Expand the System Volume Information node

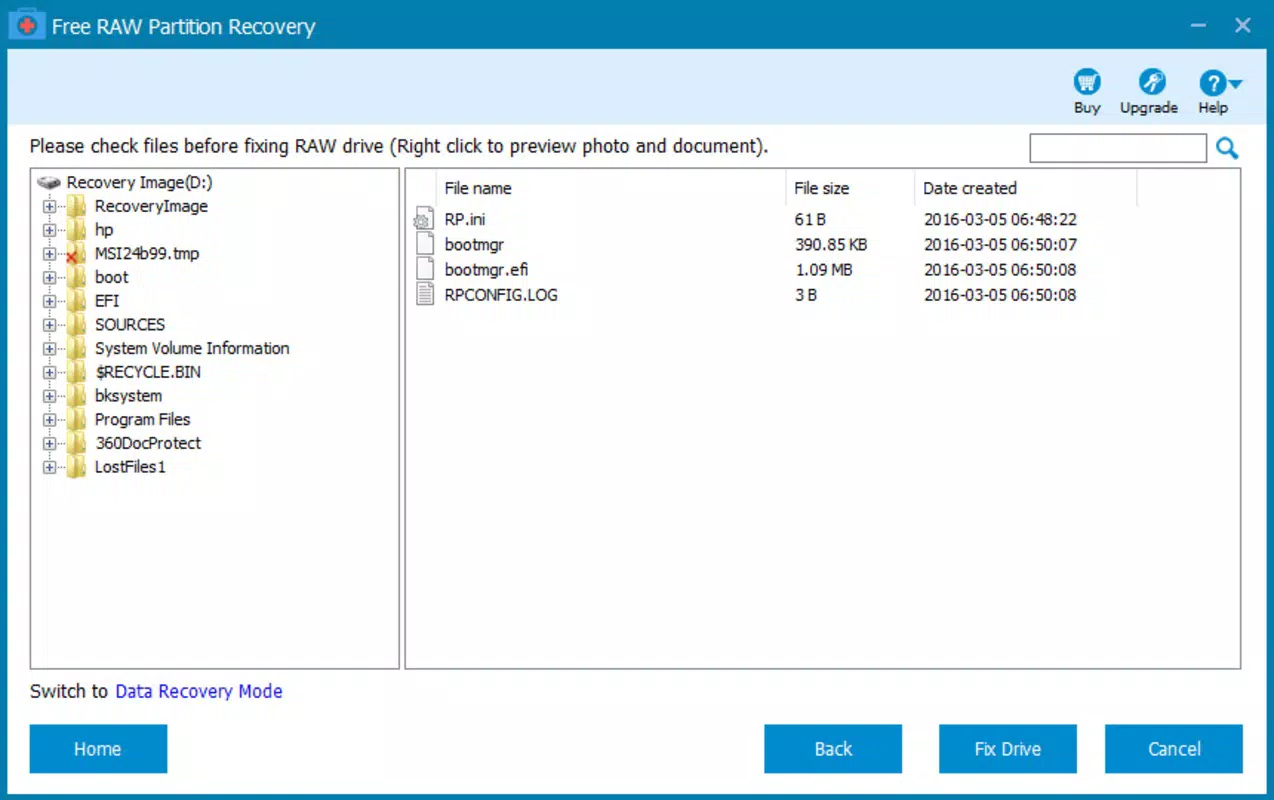click(x=49, y=349)
